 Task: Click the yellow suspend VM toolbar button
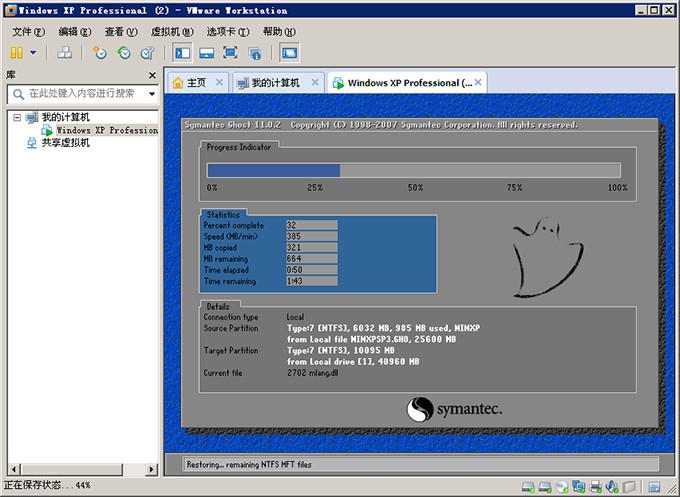[x=16, y=53]
